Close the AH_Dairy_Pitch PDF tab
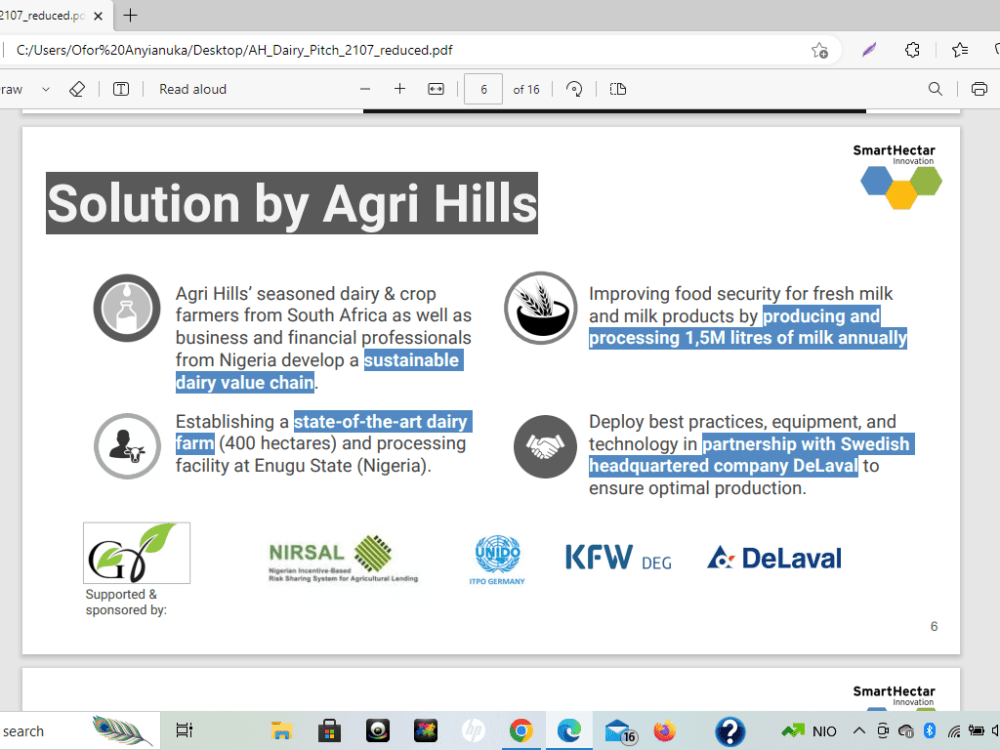 coord(98,16)
